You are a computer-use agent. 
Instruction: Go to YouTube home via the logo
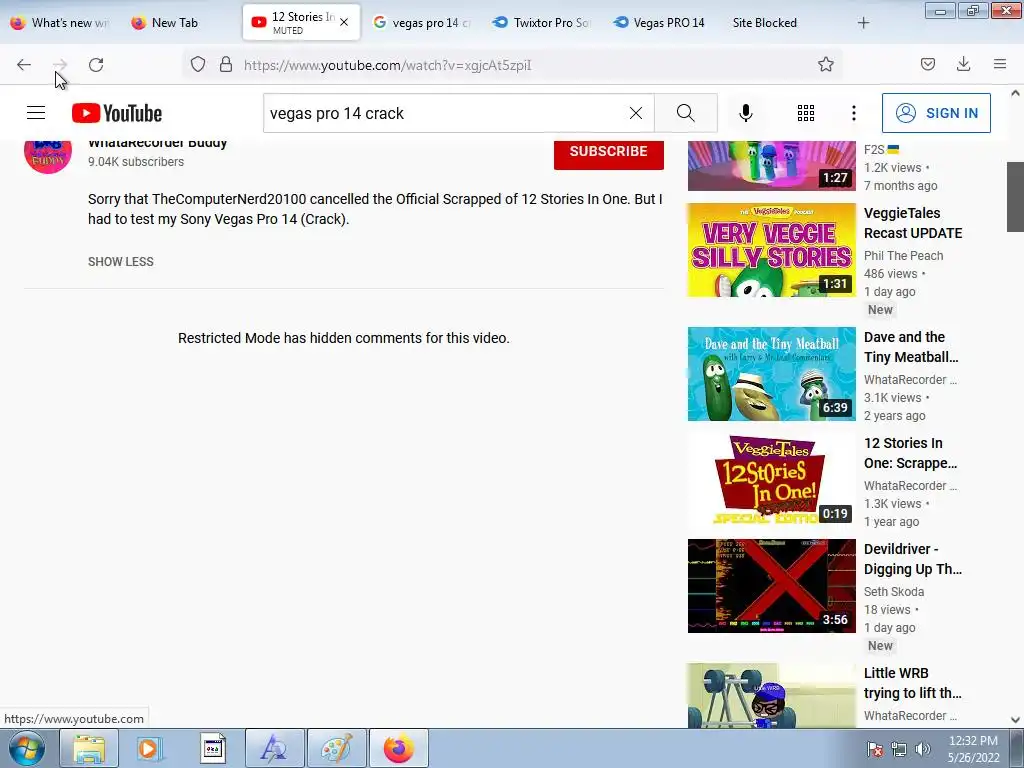click(117, 113)
